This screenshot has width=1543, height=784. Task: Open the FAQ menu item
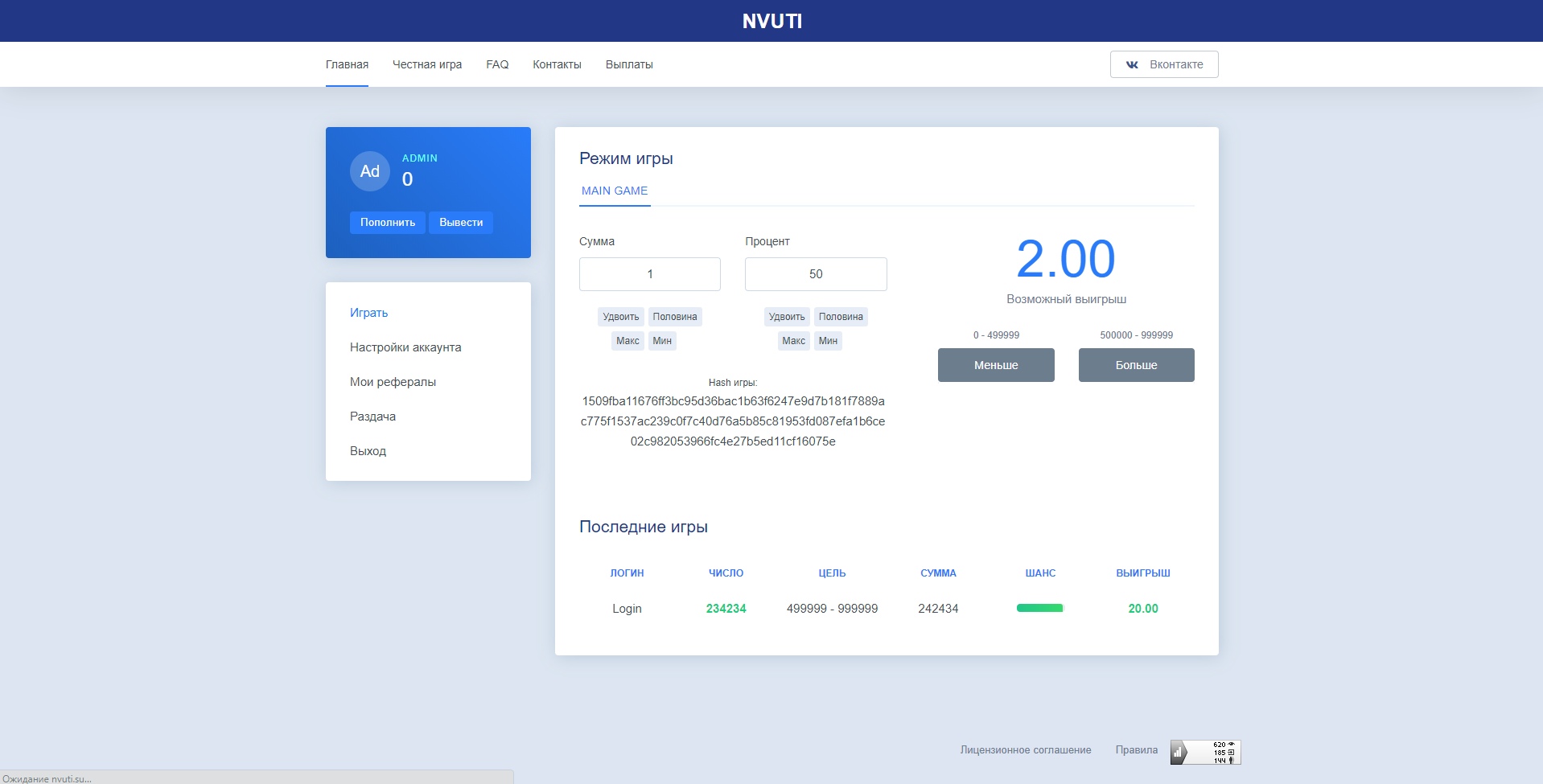coord(497,64)
